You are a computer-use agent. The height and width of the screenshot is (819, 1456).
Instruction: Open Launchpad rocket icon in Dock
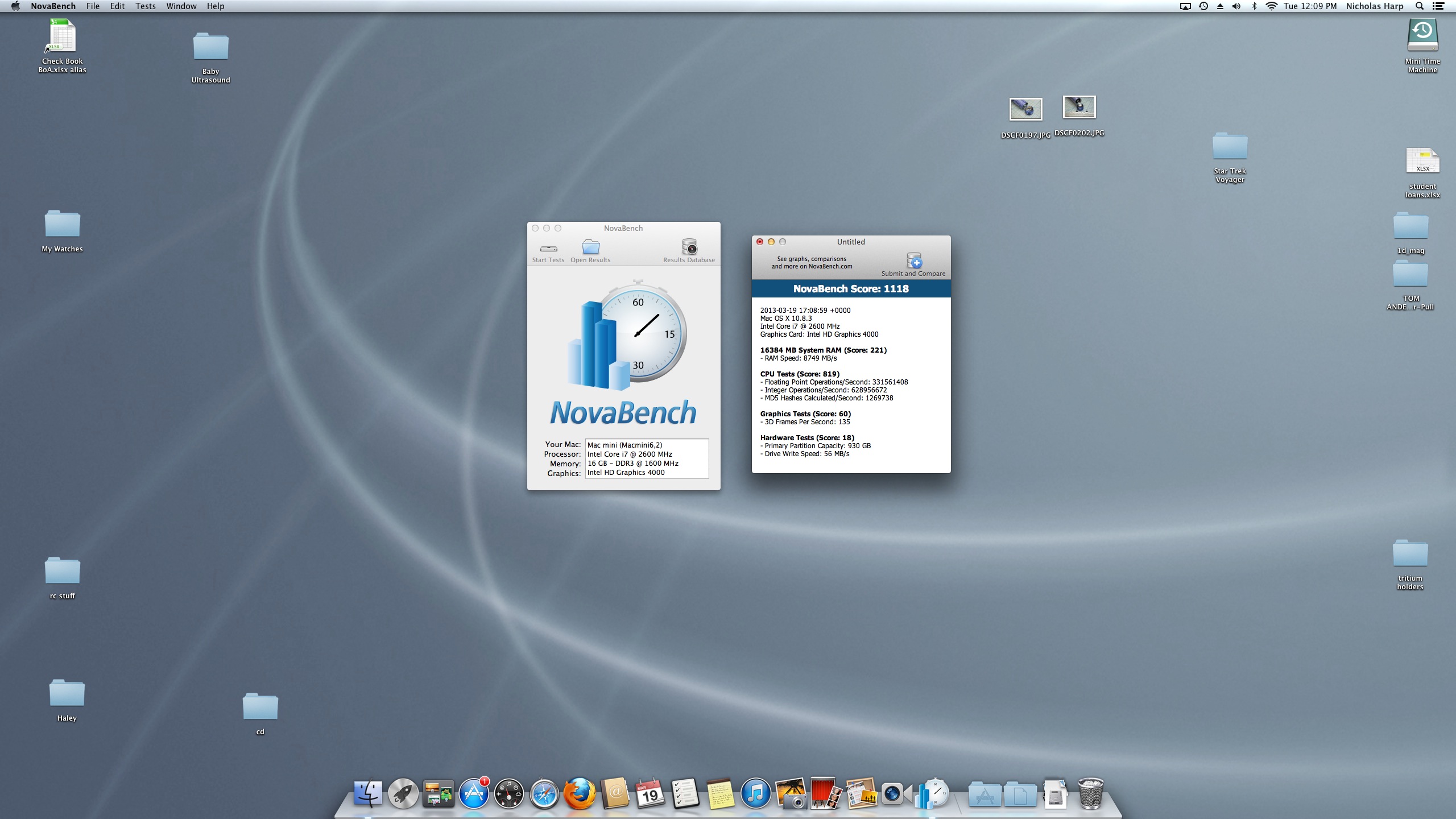tap(403, 793)
